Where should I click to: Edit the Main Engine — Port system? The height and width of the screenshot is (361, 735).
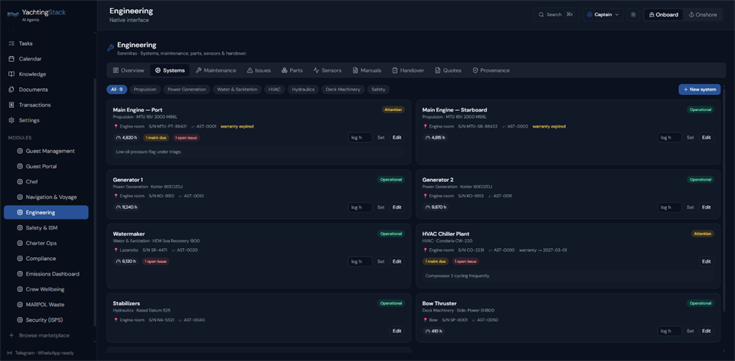coord(397,138)
